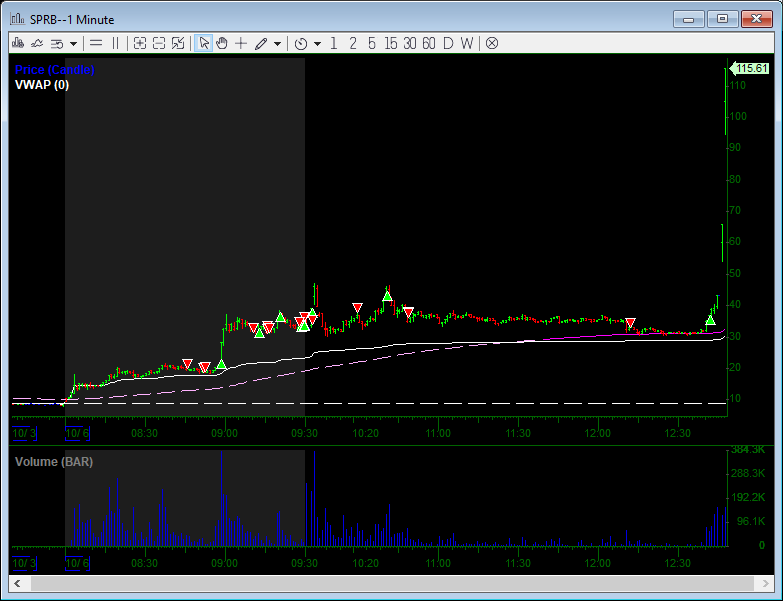This screenshot has height=601, width=783.
Task: Click the zoom to fit icon
Action: click(178, 43)
